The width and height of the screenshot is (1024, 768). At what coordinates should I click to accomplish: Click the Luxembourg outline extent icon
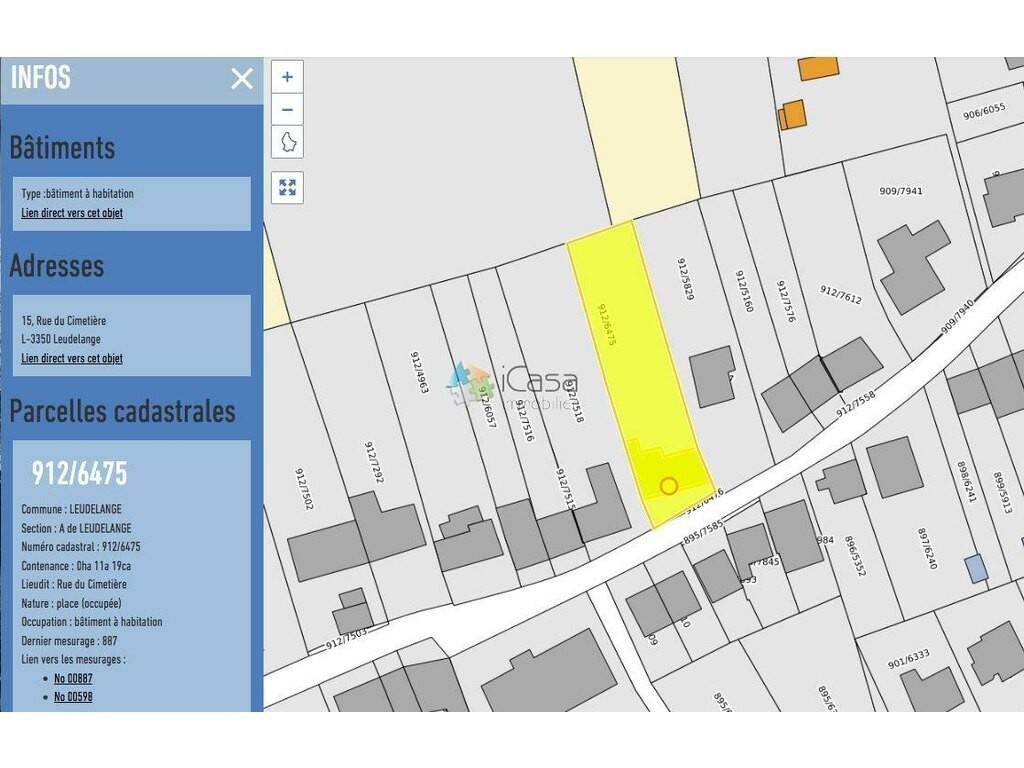288,141
